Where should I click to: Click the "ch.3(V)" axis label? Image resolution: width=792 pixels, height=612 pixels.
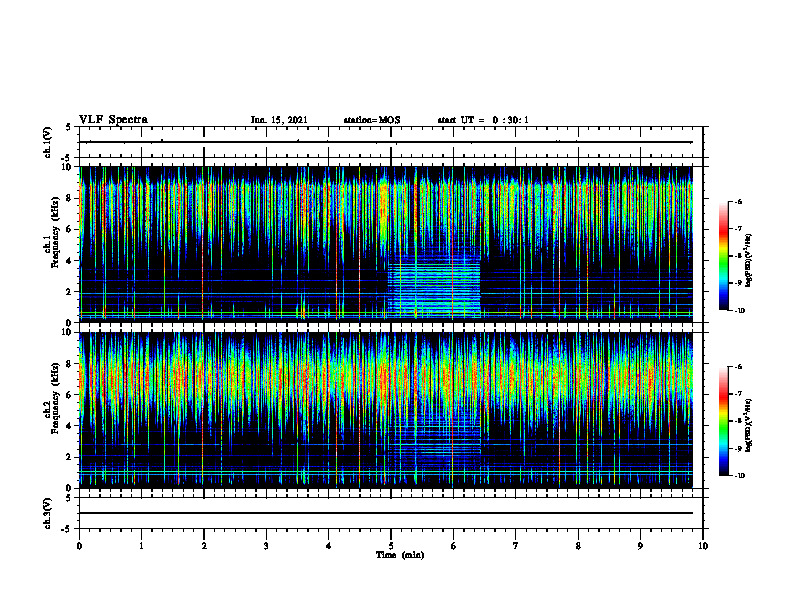pyautogui.click(x=47, y=513)
